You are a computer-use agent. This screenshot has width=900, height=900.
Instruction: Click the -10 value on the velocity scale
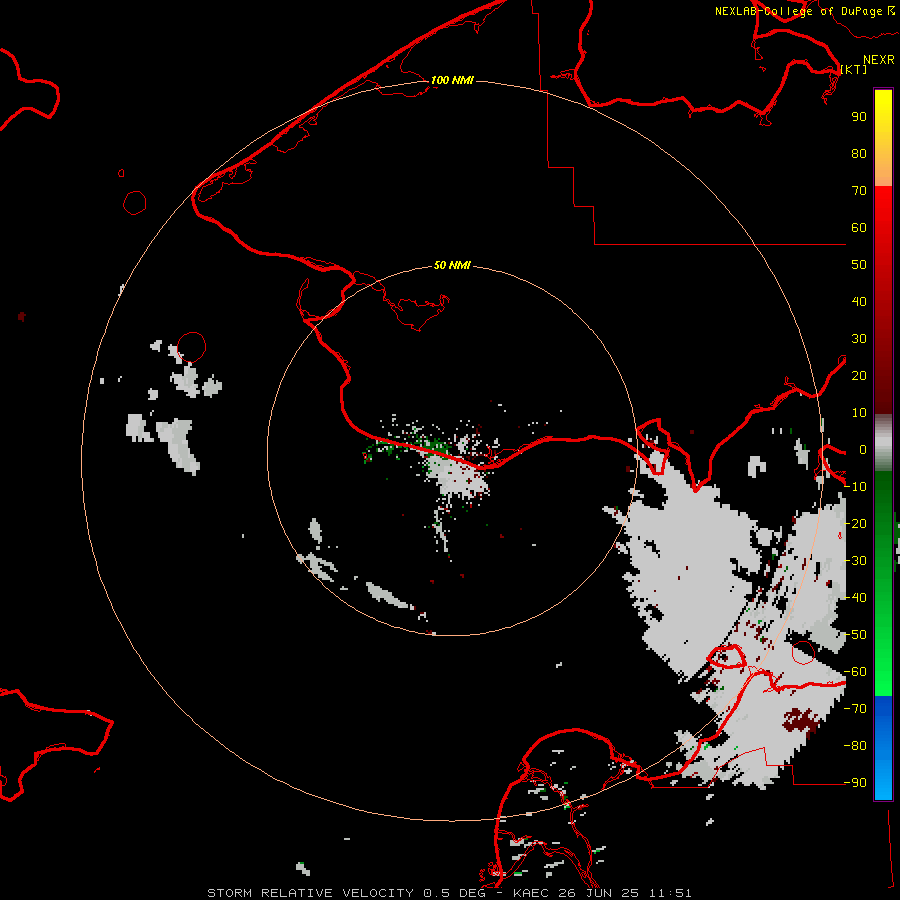click(855, 487)
